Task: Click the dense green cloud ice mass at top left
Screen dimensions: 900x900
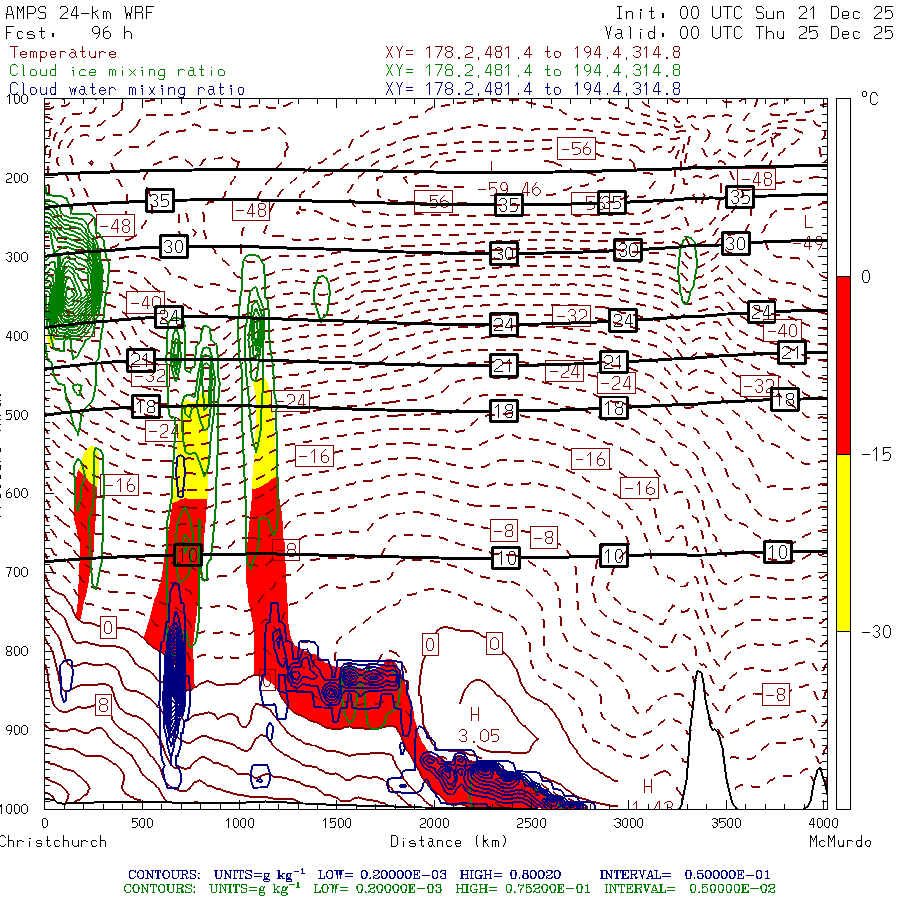Action: 72,281
